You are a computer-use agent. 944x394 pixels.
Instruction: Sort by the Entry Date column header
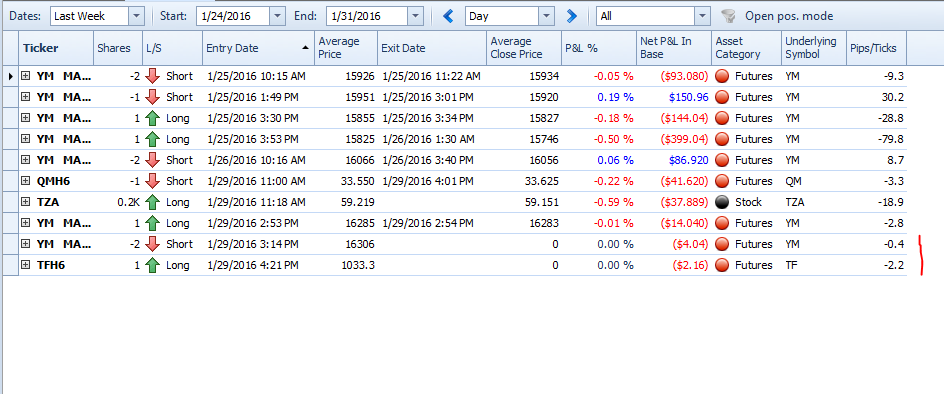click(258, 48)
